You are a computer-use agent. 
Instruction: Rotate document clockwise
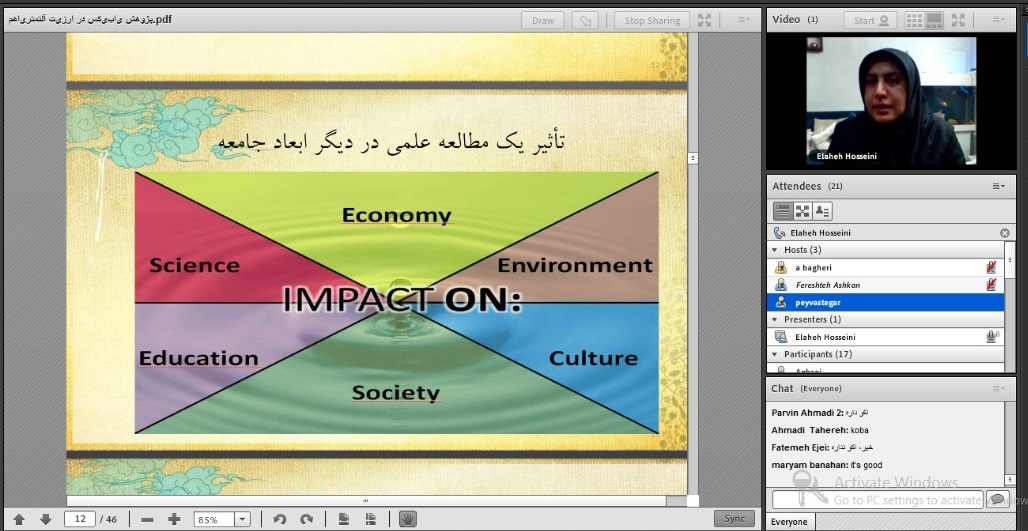[306, 519]
